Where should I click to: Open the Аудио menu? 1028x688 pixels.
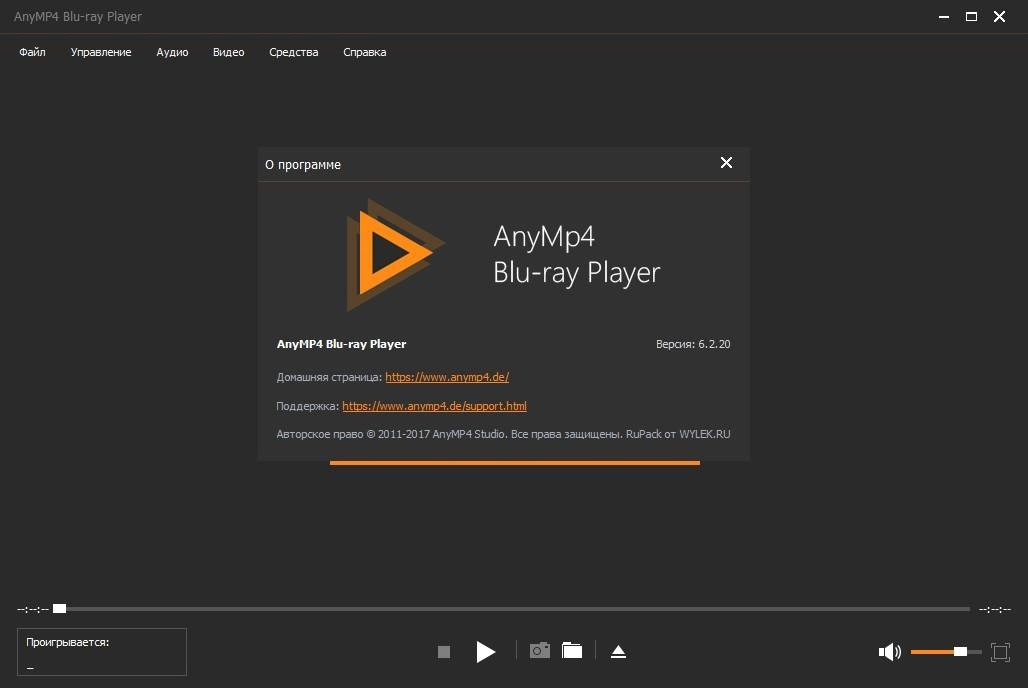(172, 52)
